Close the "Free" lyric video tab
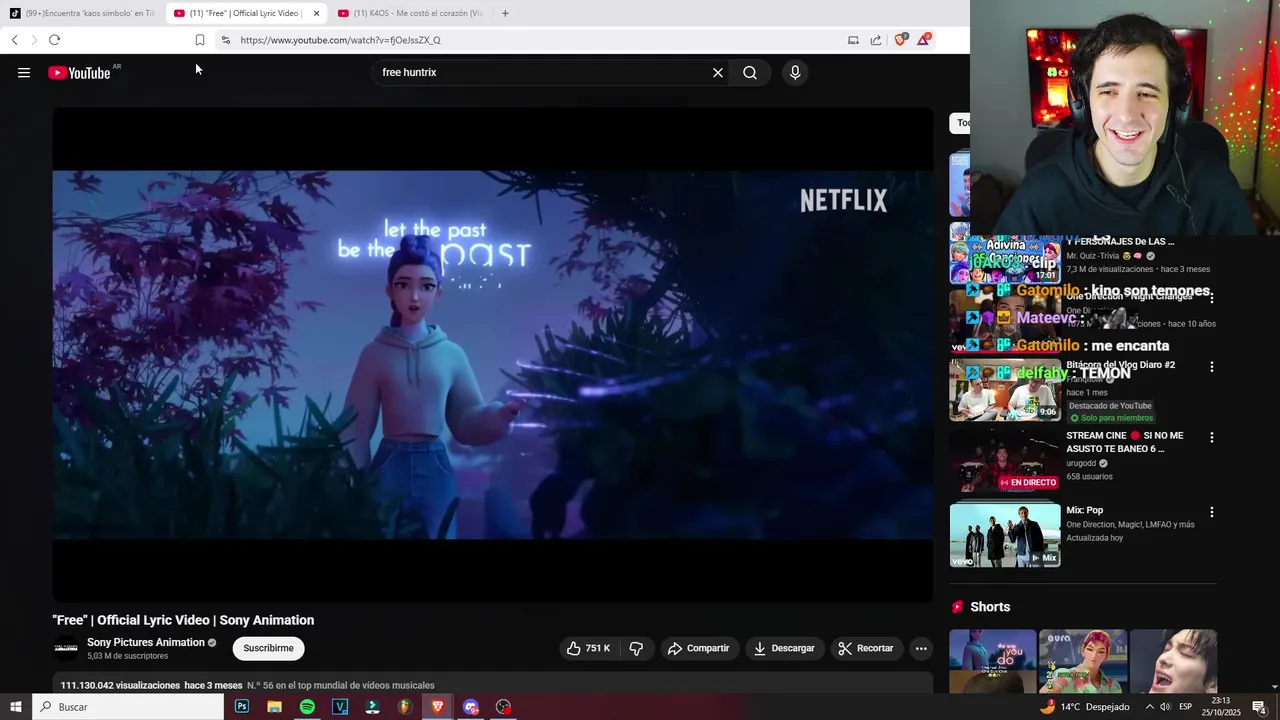The height and width of the screenshot is (720, 1280). [316, 13]
